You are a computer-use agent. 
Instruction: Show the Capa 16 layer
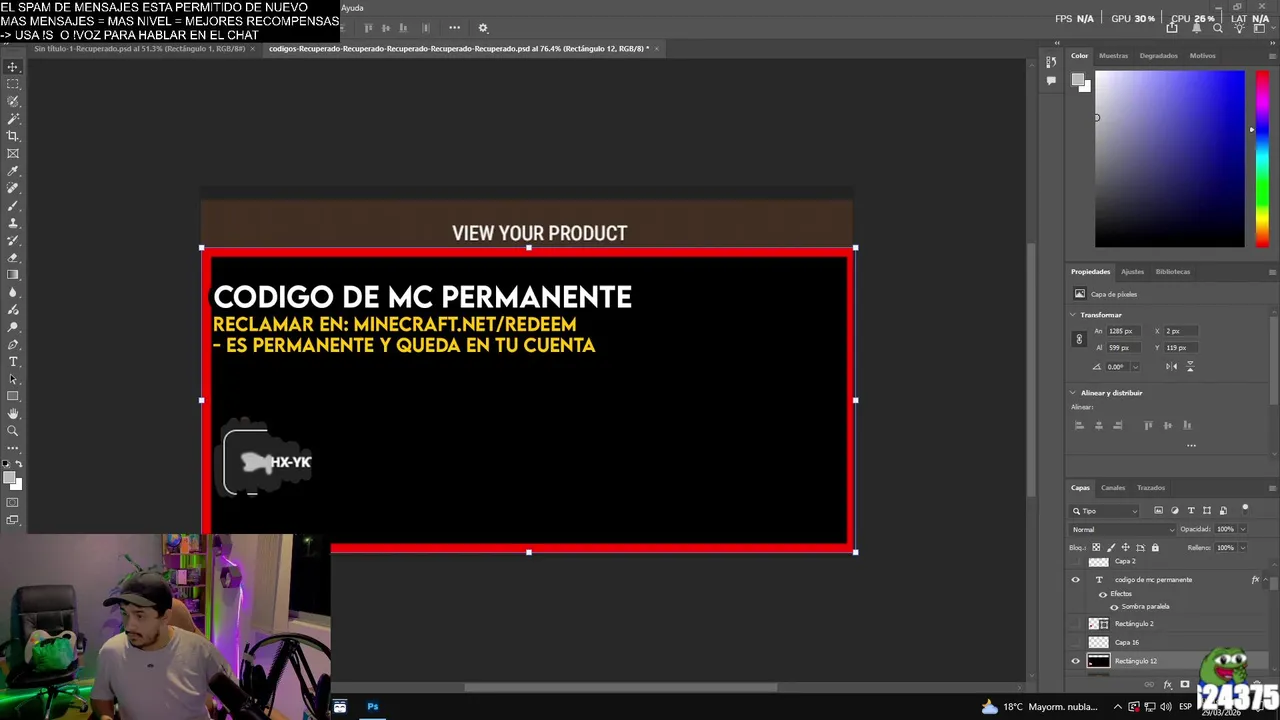pyautogui.click(x=1076, y=642)
